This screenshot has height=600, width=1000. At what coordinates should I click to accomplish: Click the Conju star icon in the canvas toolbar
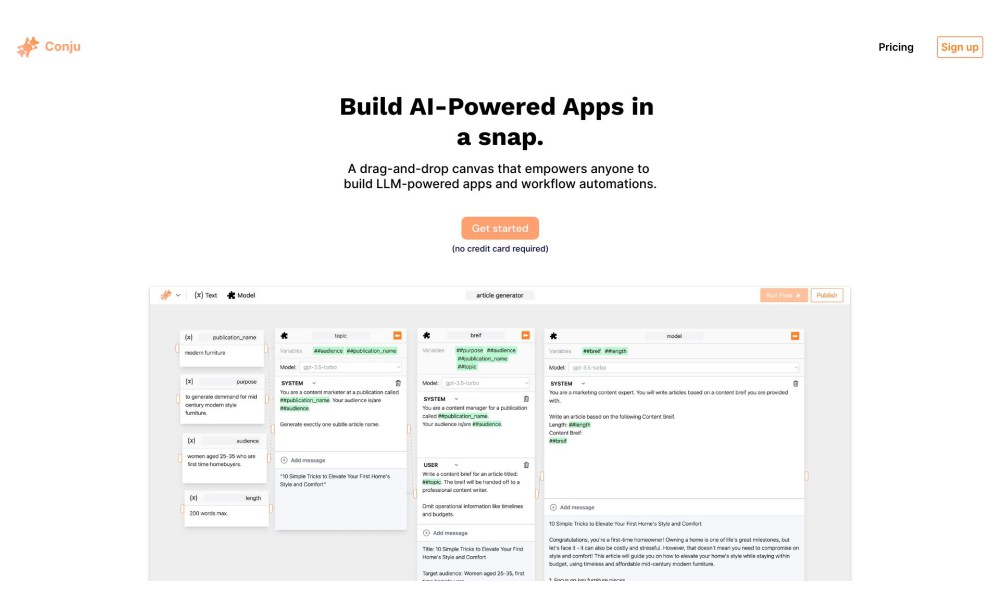click(166, 295)
